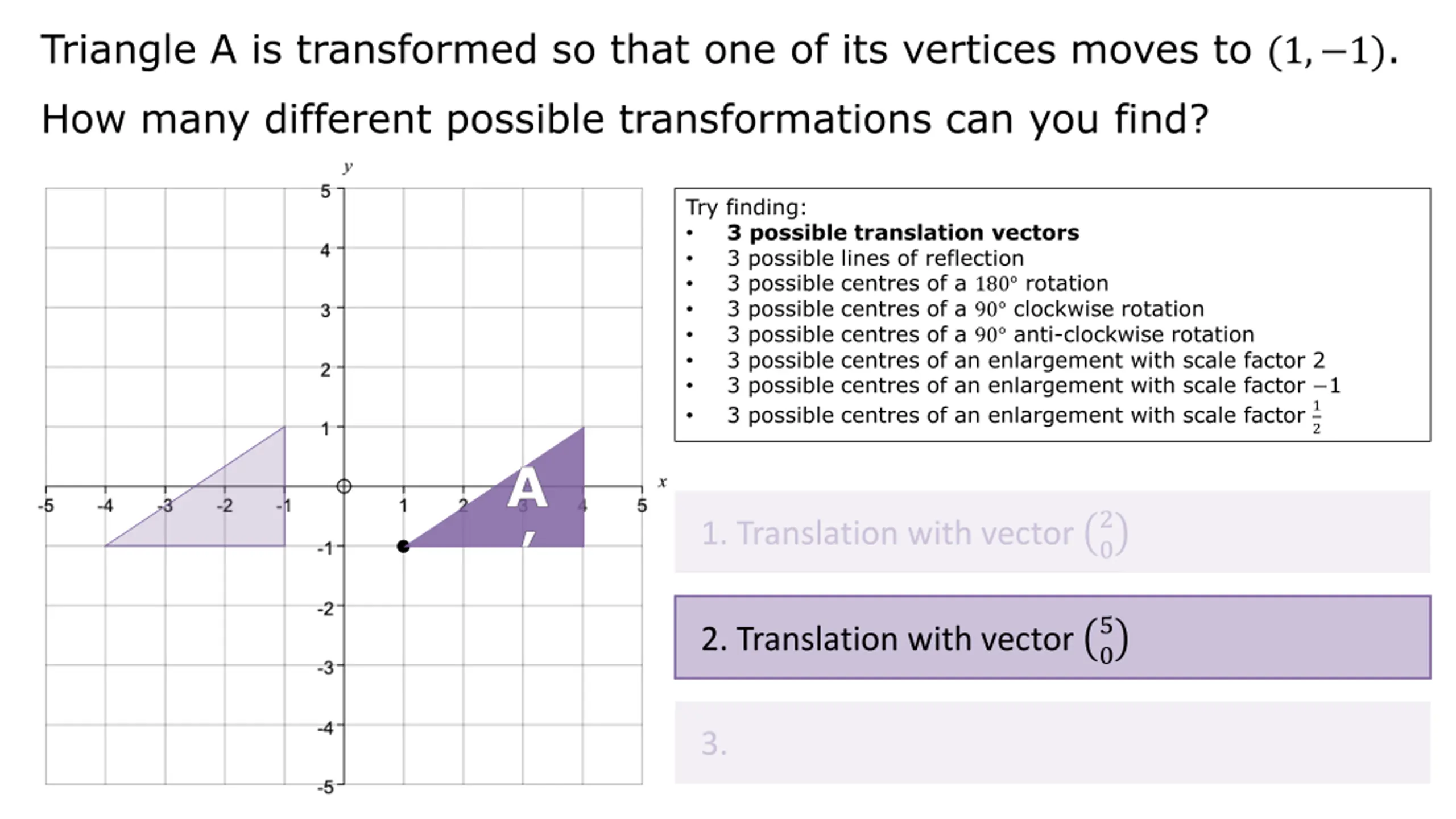Click the enlargement scale factor ½ bullet

1024,416
